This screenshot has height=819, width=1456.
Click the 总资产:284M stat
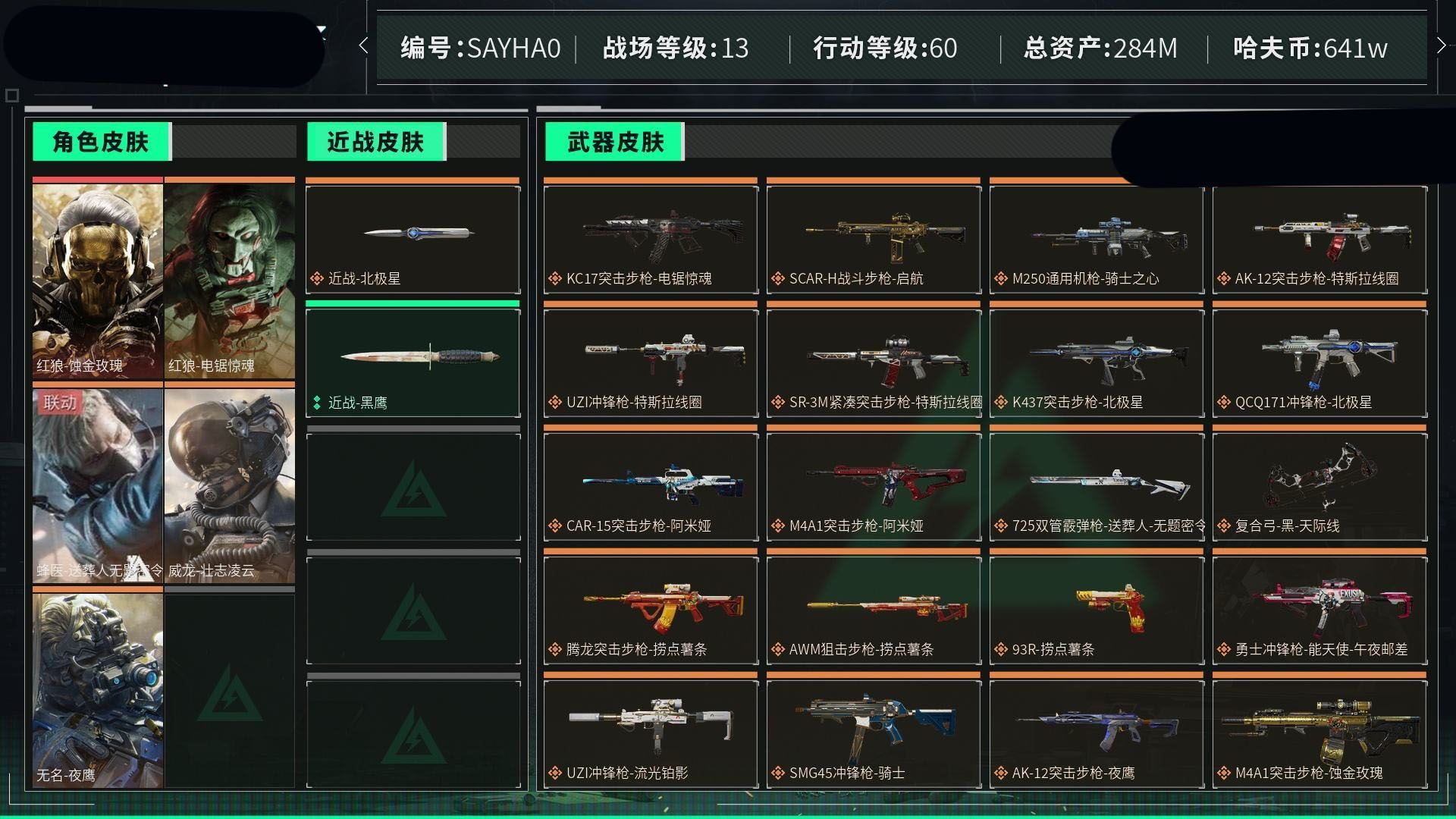[x=1100, y=49]
